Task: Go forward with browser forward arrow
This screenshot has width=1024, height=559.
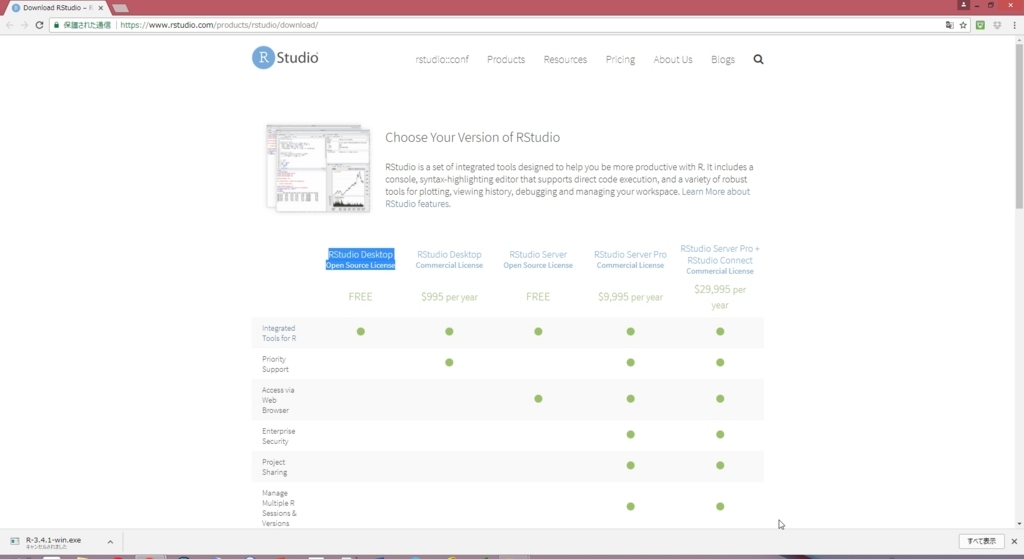Action: pos(24,25)
